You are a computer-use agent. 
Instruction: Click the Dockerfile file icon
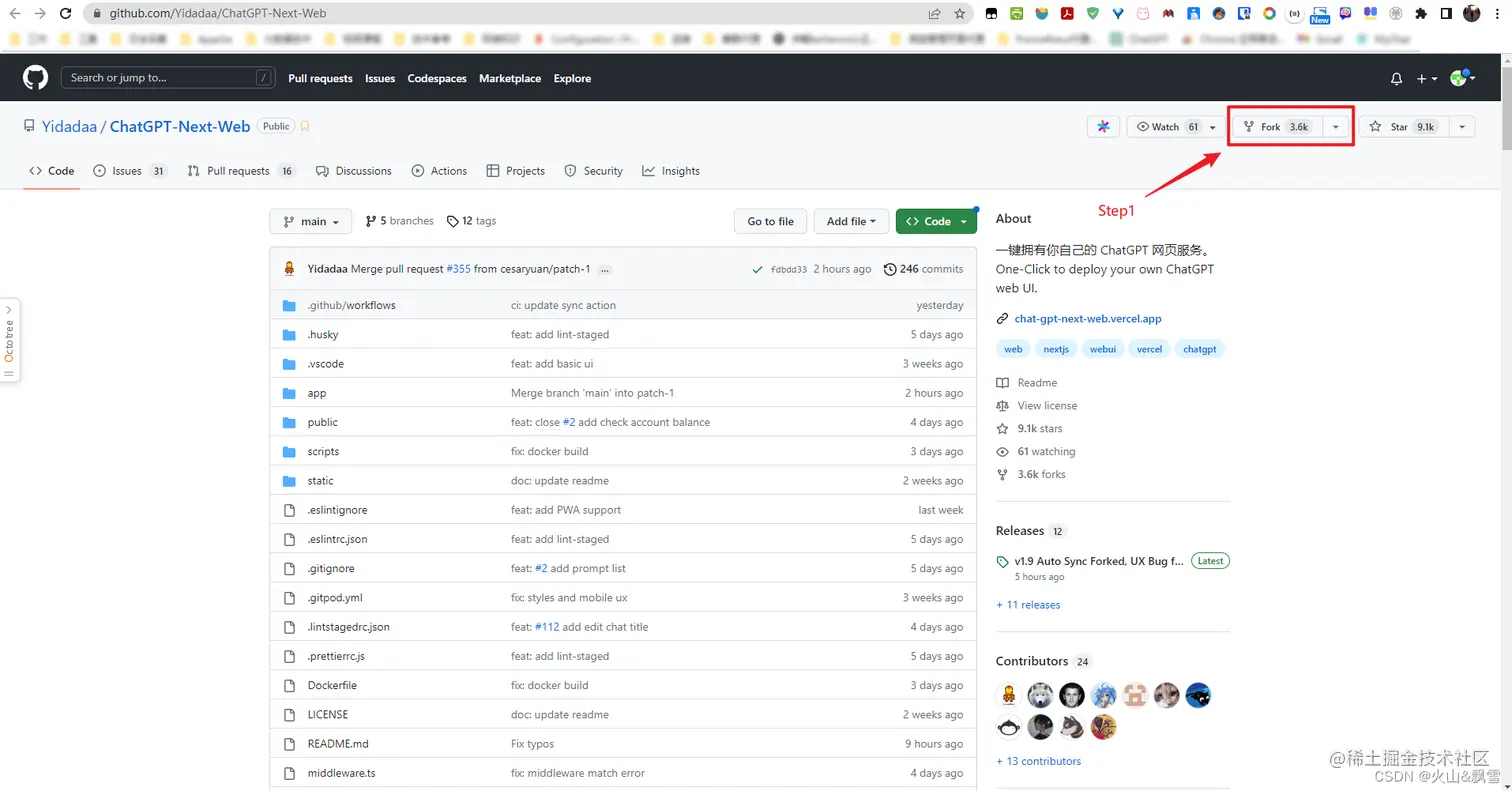pyautogui.click(x=289, y=685)
